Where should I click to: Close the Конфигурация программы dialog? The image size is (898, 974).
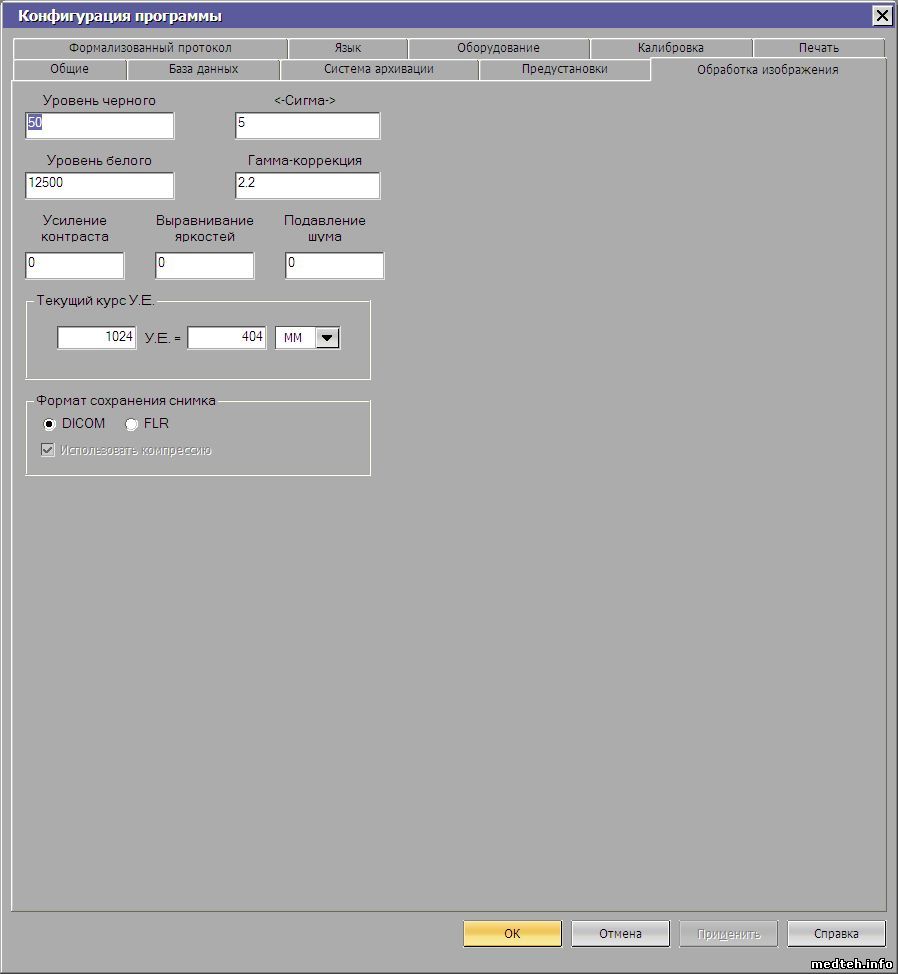coord(881,15)
